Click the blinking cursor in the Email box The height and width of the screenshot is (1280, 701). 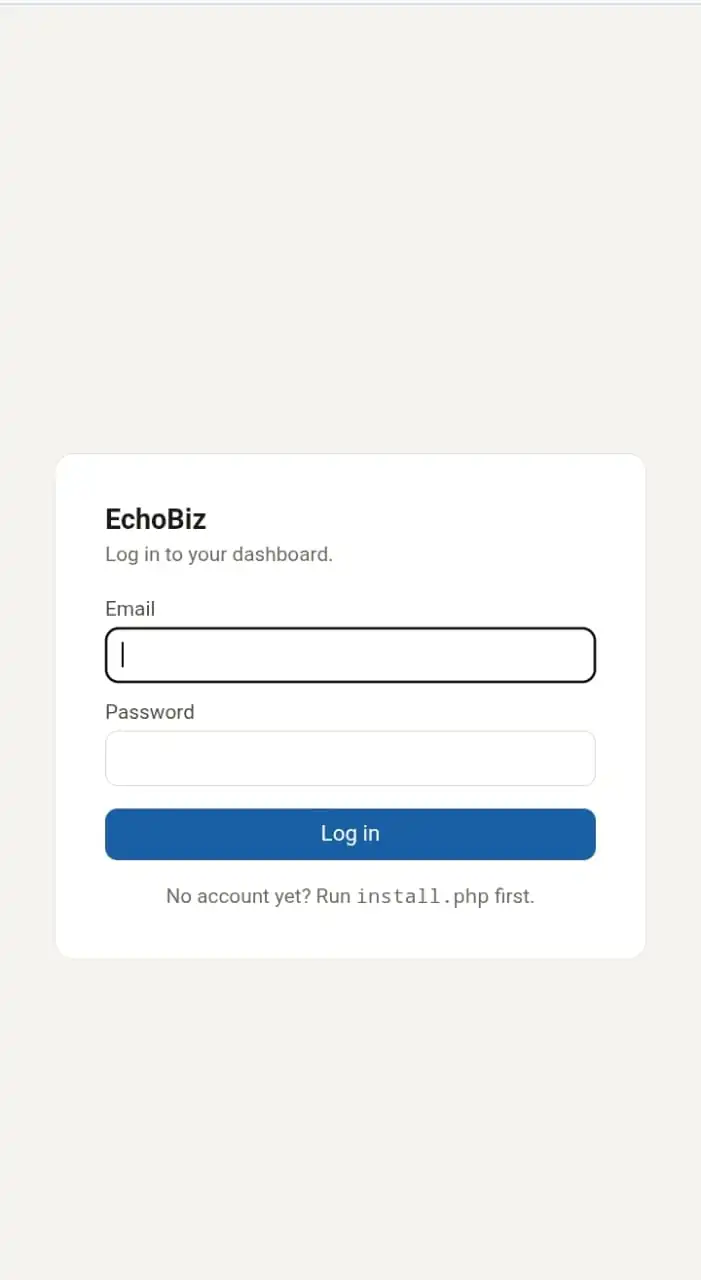pos(123,655)
